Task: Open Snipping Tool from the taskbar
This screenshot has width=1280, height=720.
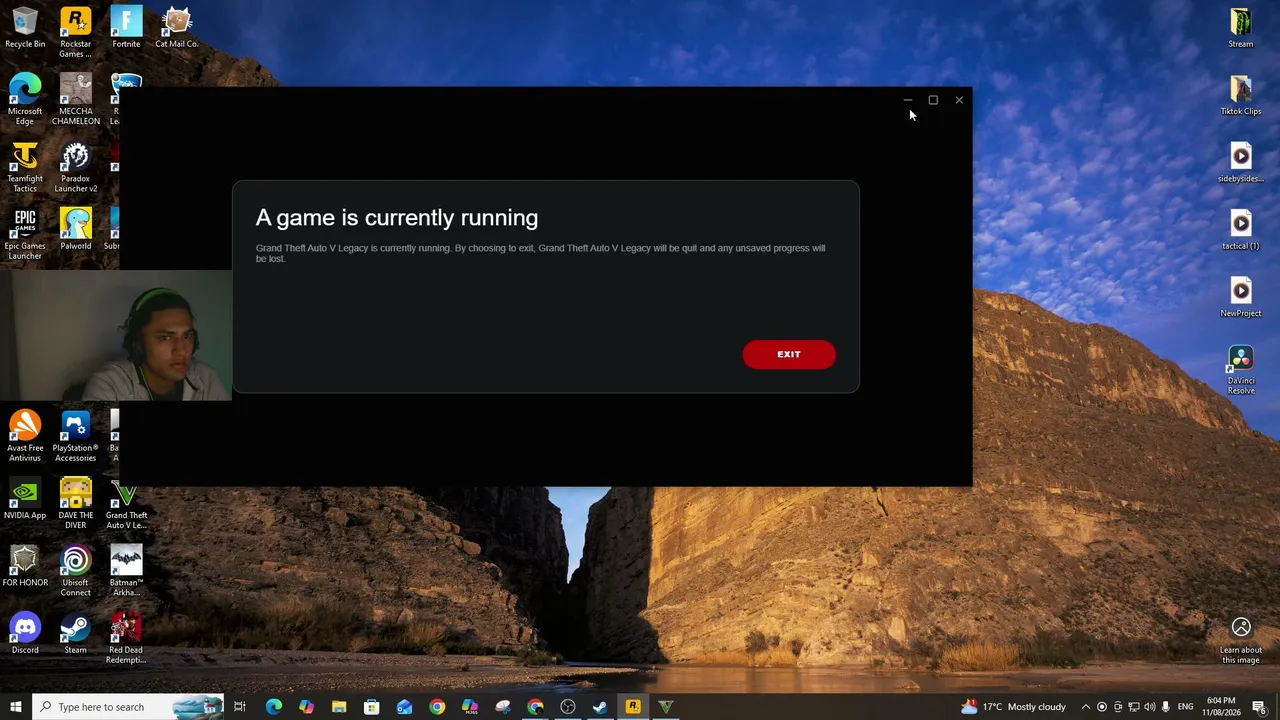Action: coord(502,707)
